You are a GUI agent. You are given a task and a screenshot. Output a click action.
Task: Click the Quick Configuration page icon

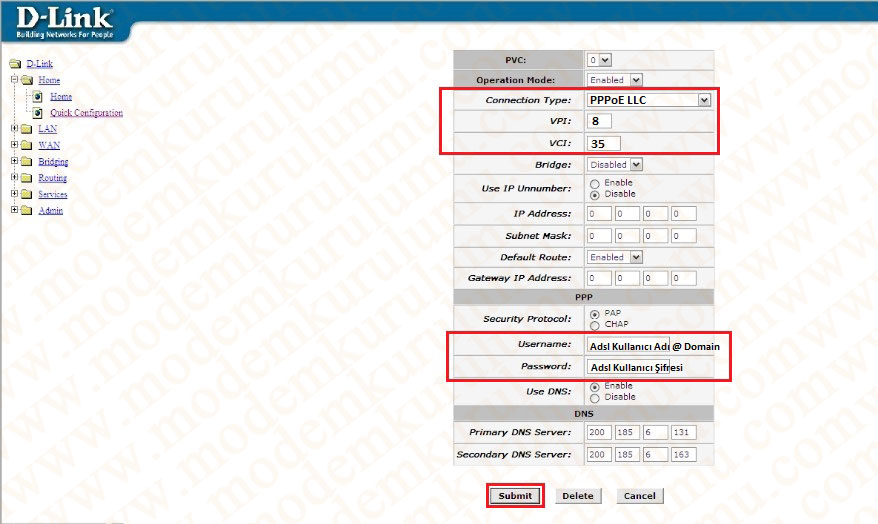point(38,113)
